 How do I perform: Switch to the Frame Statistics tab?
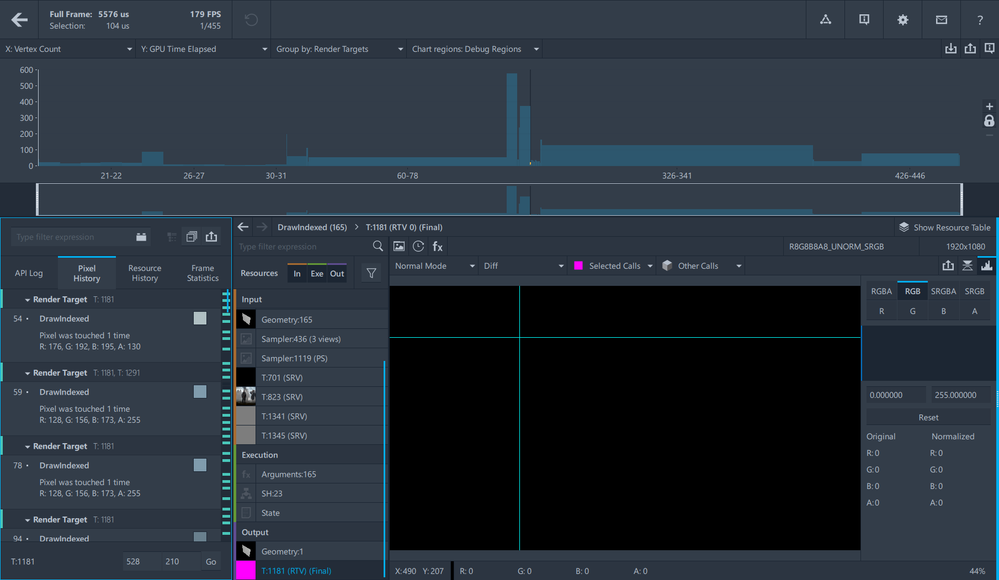click(203, 273)
